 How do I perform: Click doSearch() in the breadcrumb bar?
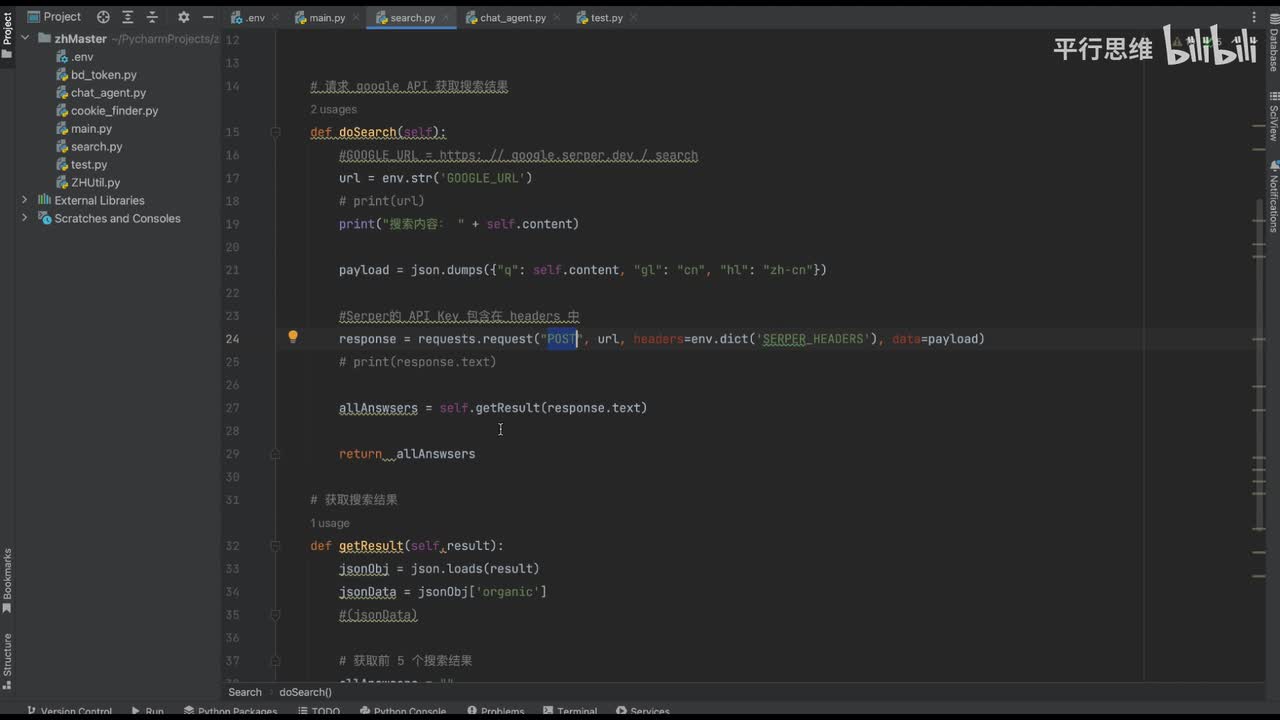point(305,692)
